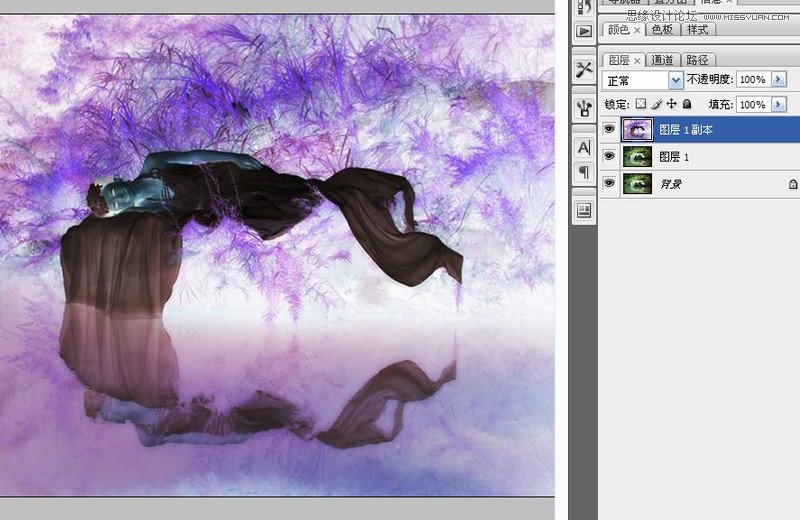
Task: Close the 颜色 tab with its x
Action: tap(637, 31)
